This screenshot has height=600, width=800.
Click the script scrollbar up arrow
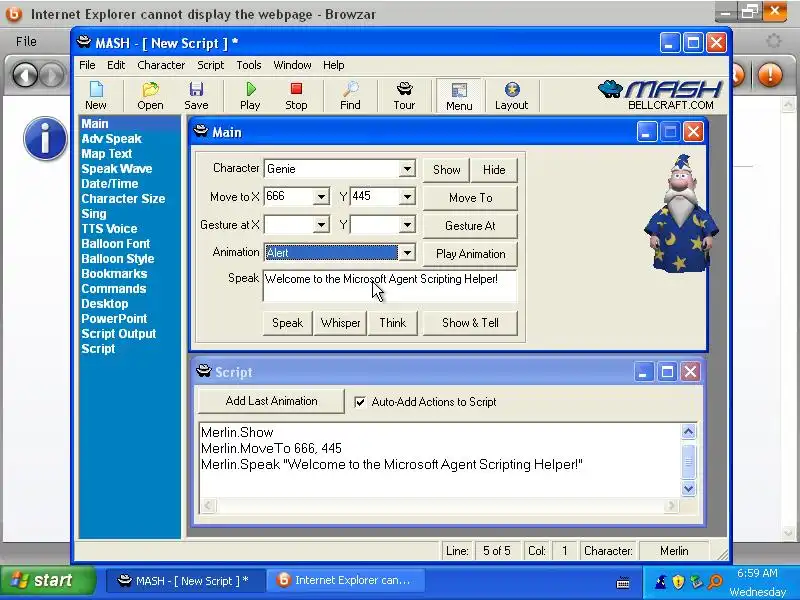pos(688,432)
